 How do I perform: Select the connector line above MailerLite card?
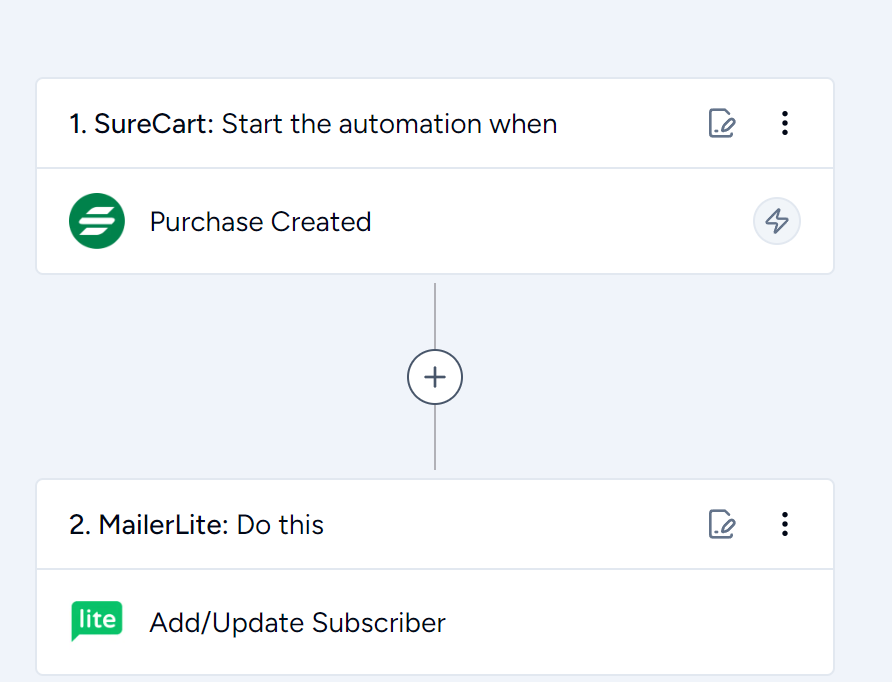[435, 437]
